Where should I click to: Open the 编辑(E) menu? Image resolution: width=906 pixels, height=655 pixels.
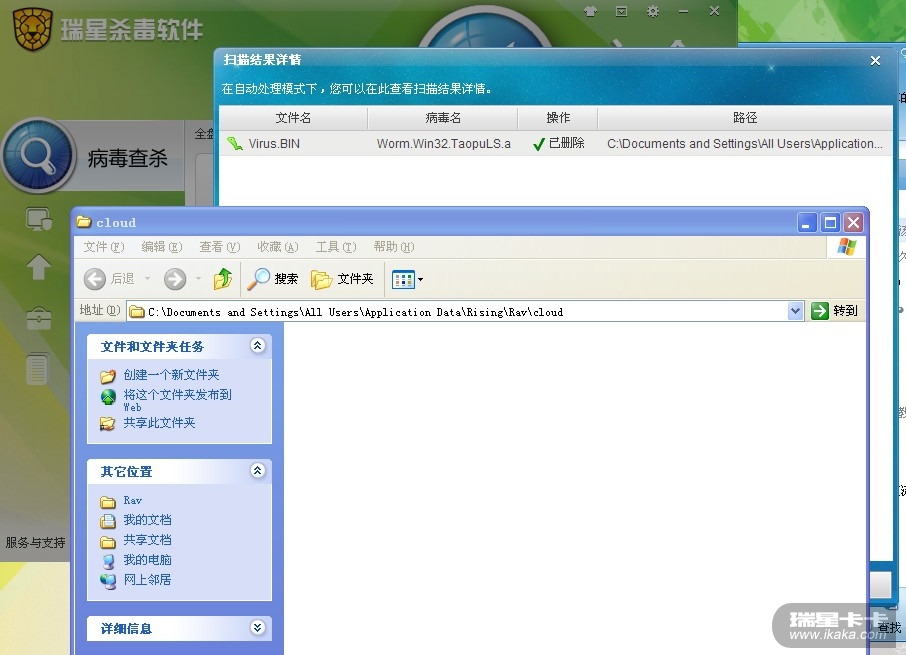[162, 247]
